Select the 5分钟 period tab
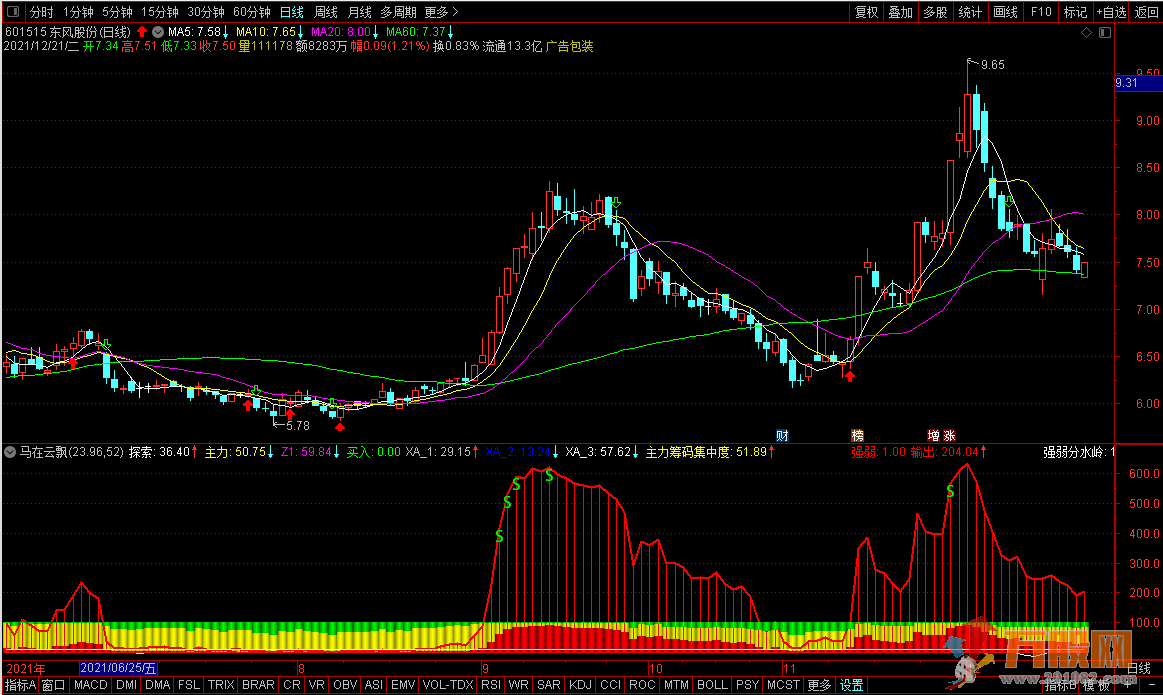 coord(117,12)
